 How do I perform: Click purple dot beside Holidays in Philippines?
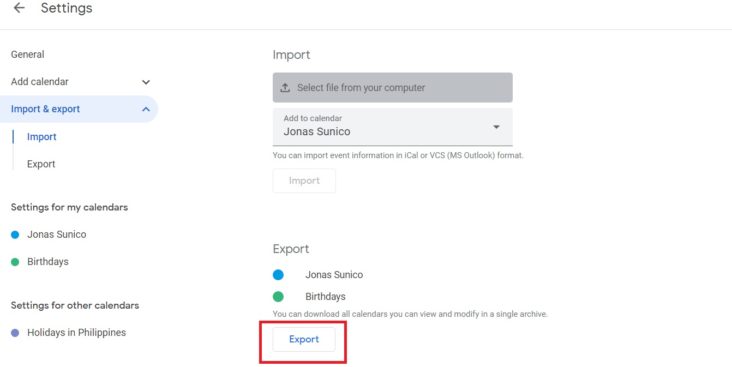click(15, 333)
